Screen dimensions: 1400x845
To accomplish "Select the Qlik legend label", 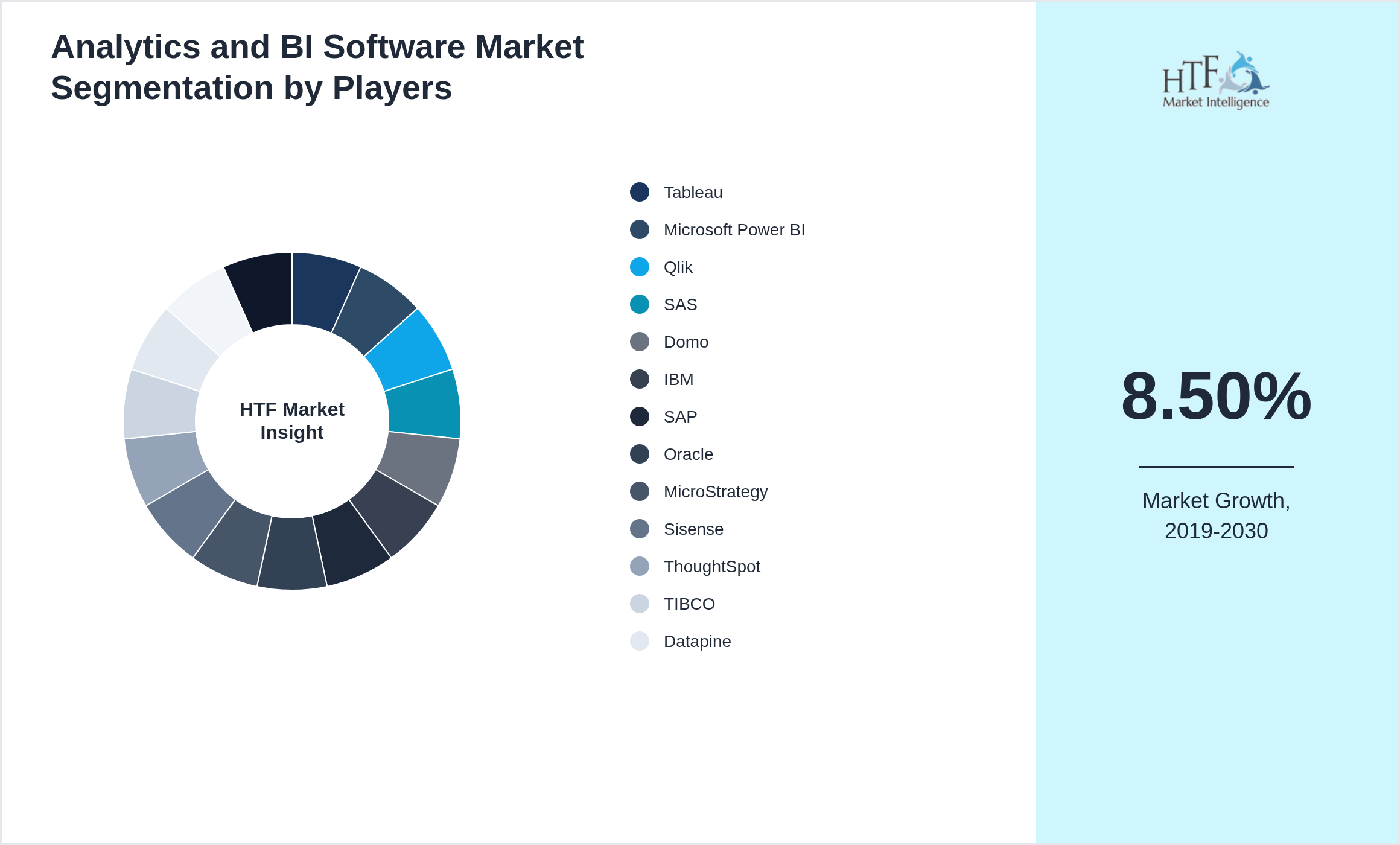I will coord(678,267).
